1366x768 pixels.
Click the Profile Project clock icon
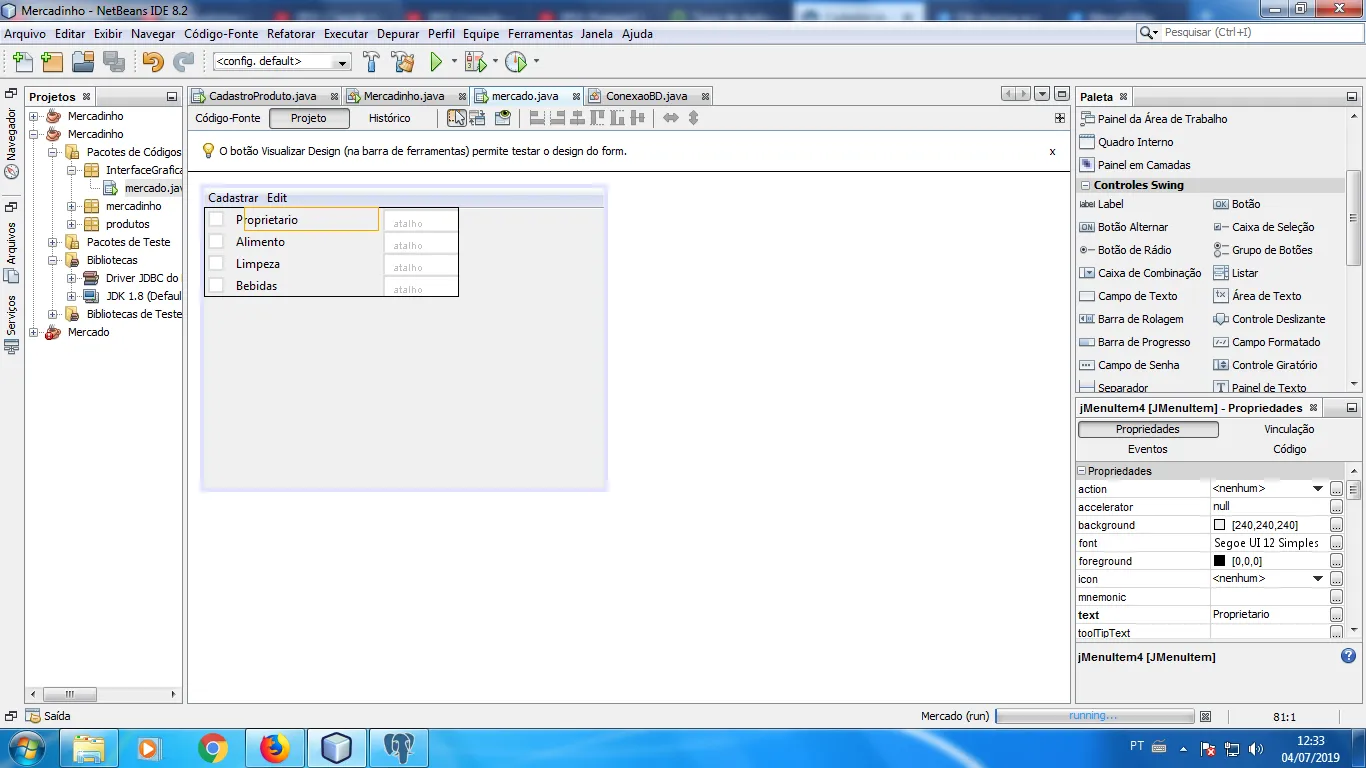tap(516, 61)
